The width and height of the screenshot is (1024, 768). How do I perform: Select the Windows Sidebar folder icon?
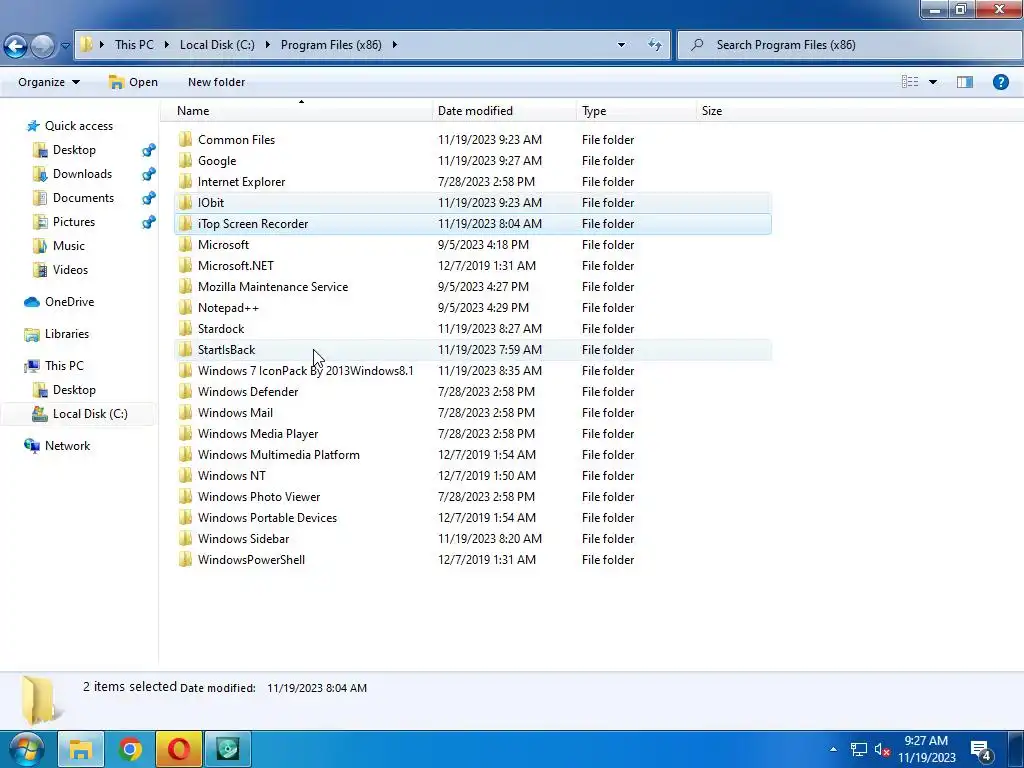[185, 538]
